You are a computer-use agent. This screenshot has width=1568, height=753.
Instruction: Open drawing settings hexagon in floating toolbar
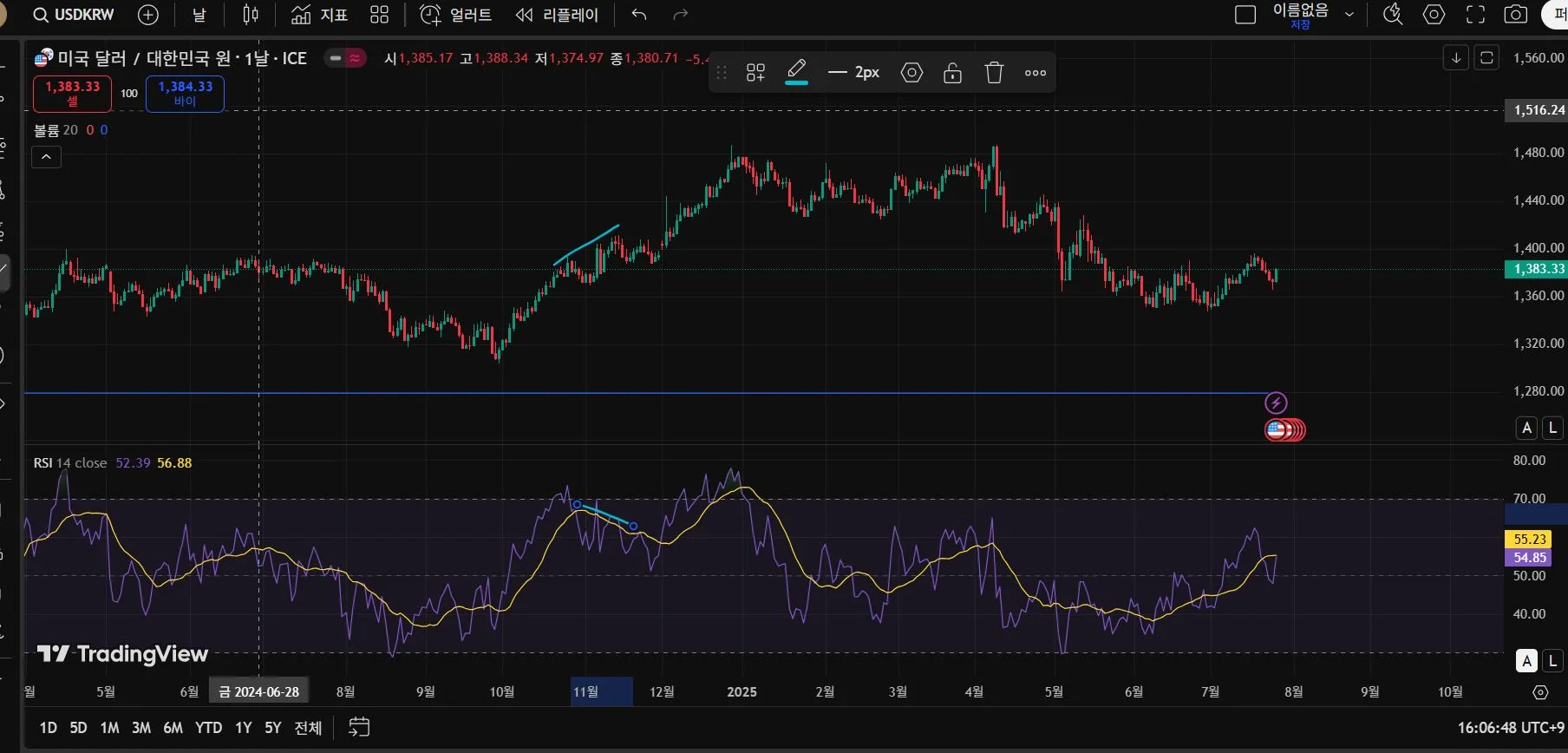point(911,73)
